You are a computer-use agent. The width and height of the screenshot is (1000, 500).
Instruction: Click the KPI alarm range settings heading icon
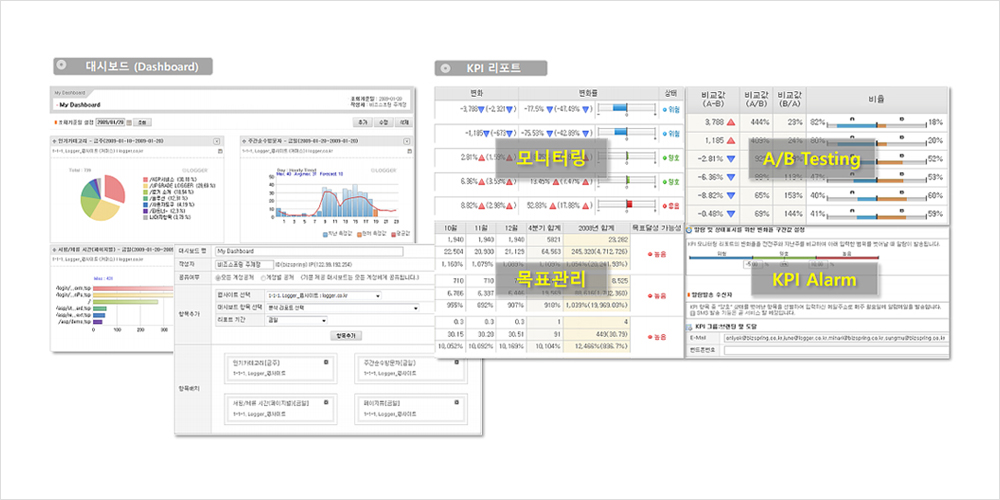(689, 229)
